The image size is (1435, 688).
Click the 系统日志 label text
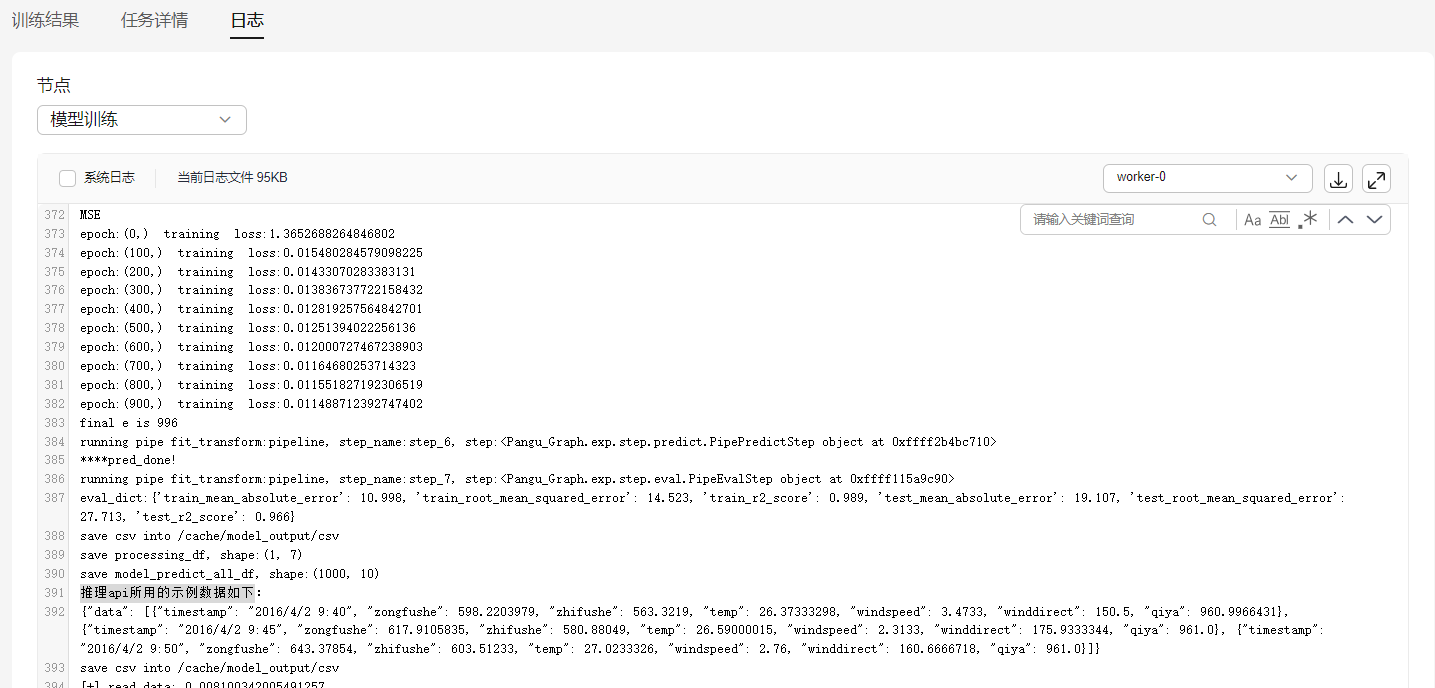point(109,178)
